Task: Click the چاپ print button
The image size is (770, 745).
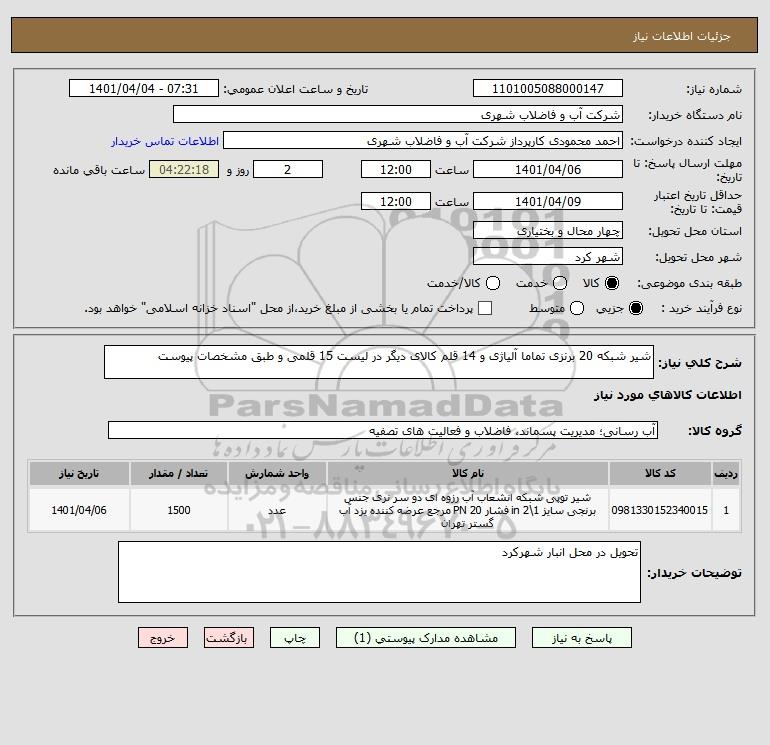Action: [295, 638]
